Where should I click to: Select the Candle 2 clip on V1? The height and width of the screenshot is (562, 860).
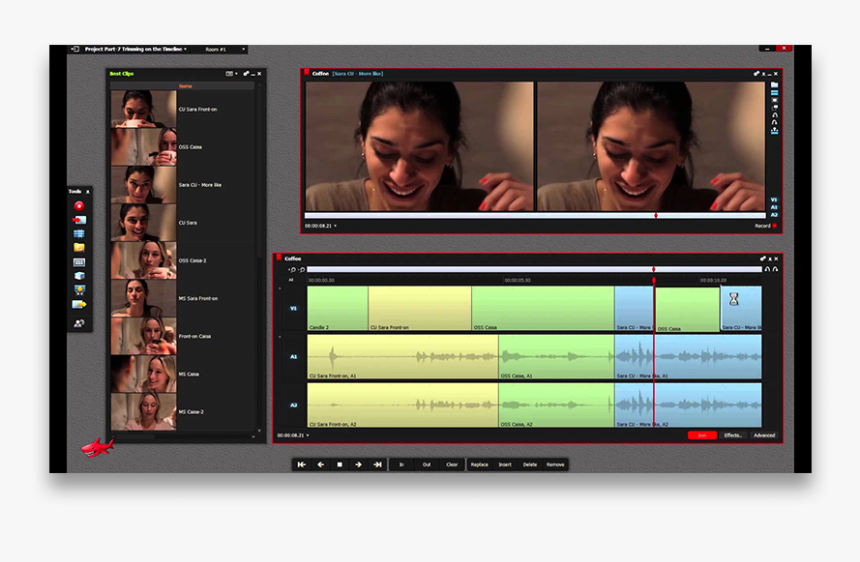tap(337, 308)
